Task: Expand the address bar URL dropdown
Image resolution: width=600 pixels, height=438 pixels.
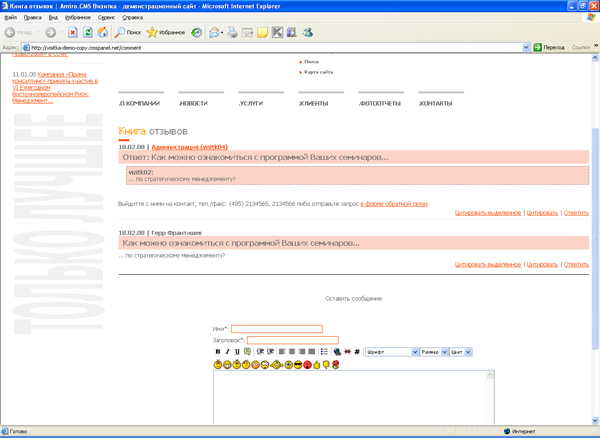Action: (x=526, y=47)
